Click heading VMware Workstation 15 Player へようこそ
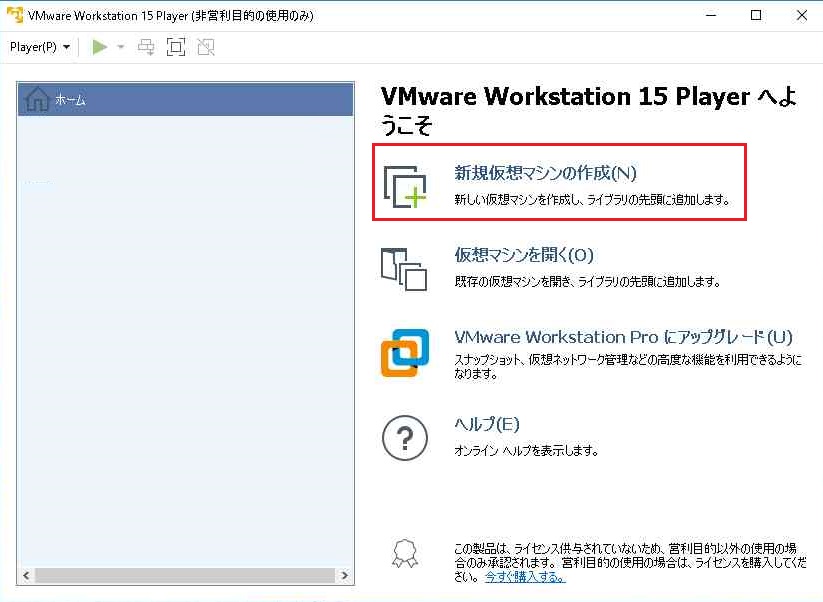823x602 pixels. tap(589, 111)
